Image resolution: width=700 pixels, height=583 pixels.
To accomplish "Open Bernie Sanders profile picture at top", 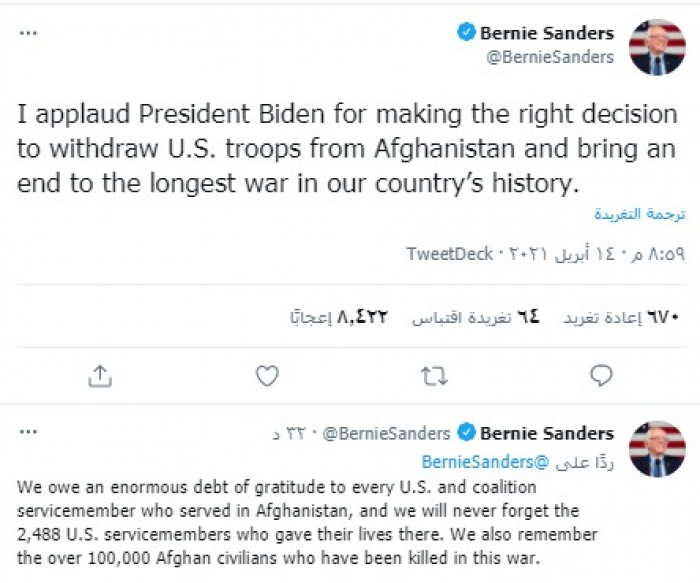I will click(x=657, y=46).
